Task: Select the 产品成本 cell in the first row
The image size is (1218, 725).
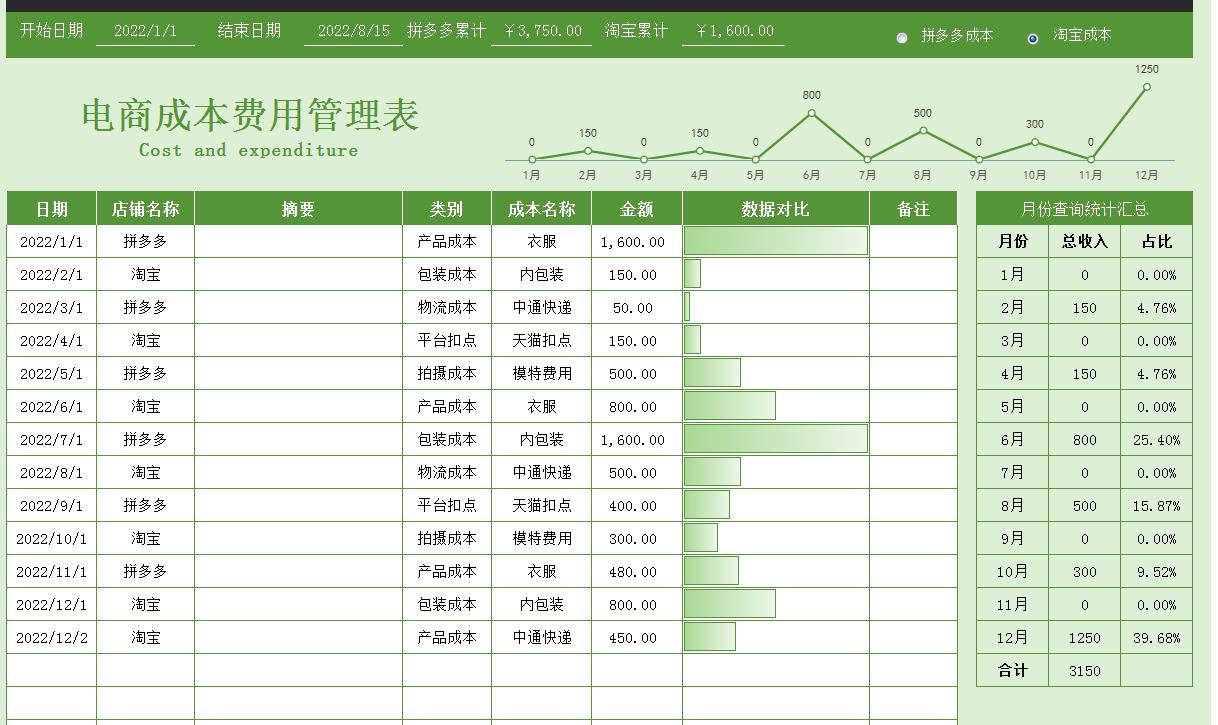Action: tap(447, 241)
